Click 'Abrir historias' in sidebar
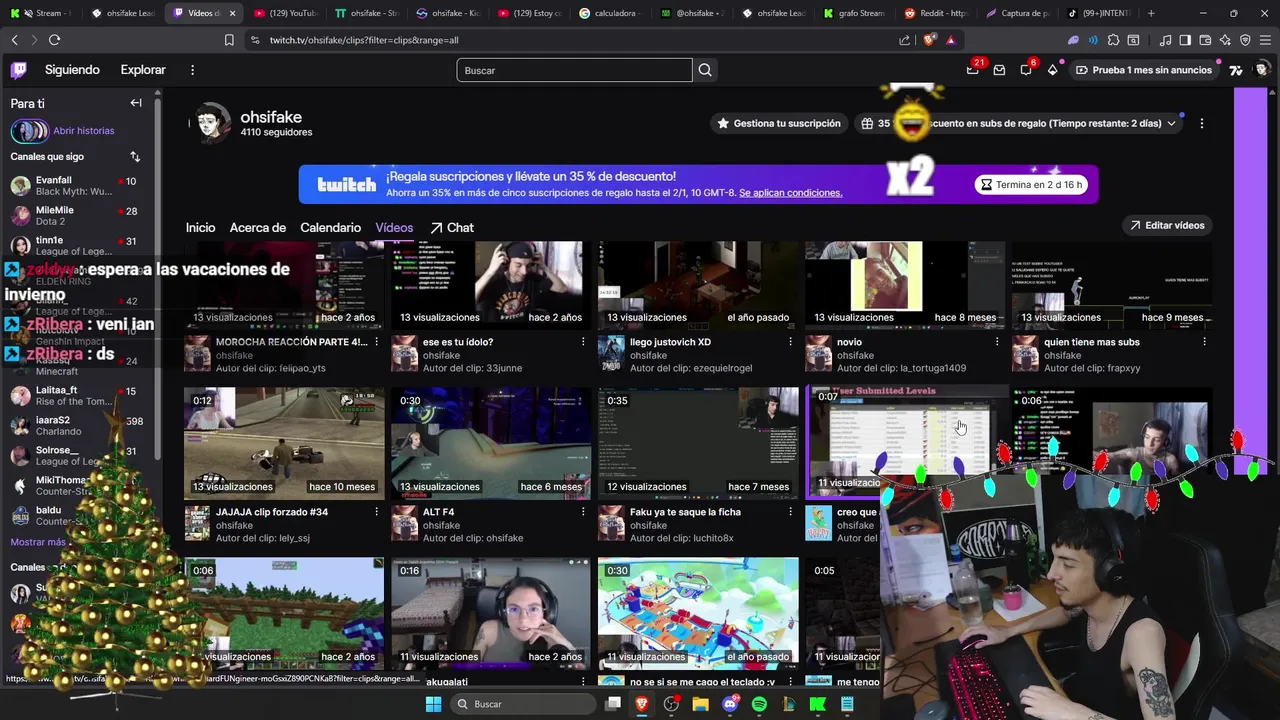 84,131
